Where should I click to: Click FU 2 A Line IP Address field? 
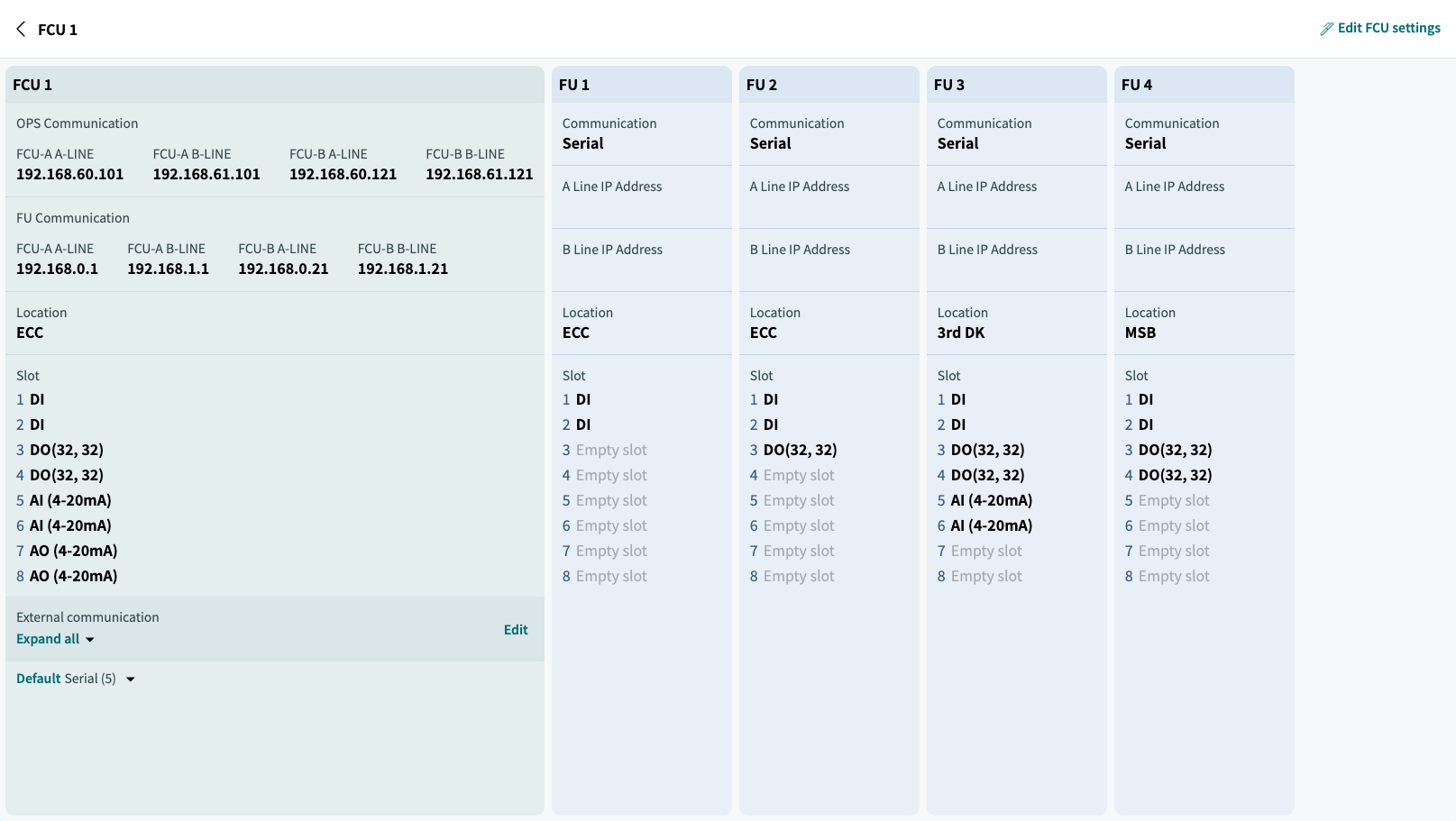point(829,197)
